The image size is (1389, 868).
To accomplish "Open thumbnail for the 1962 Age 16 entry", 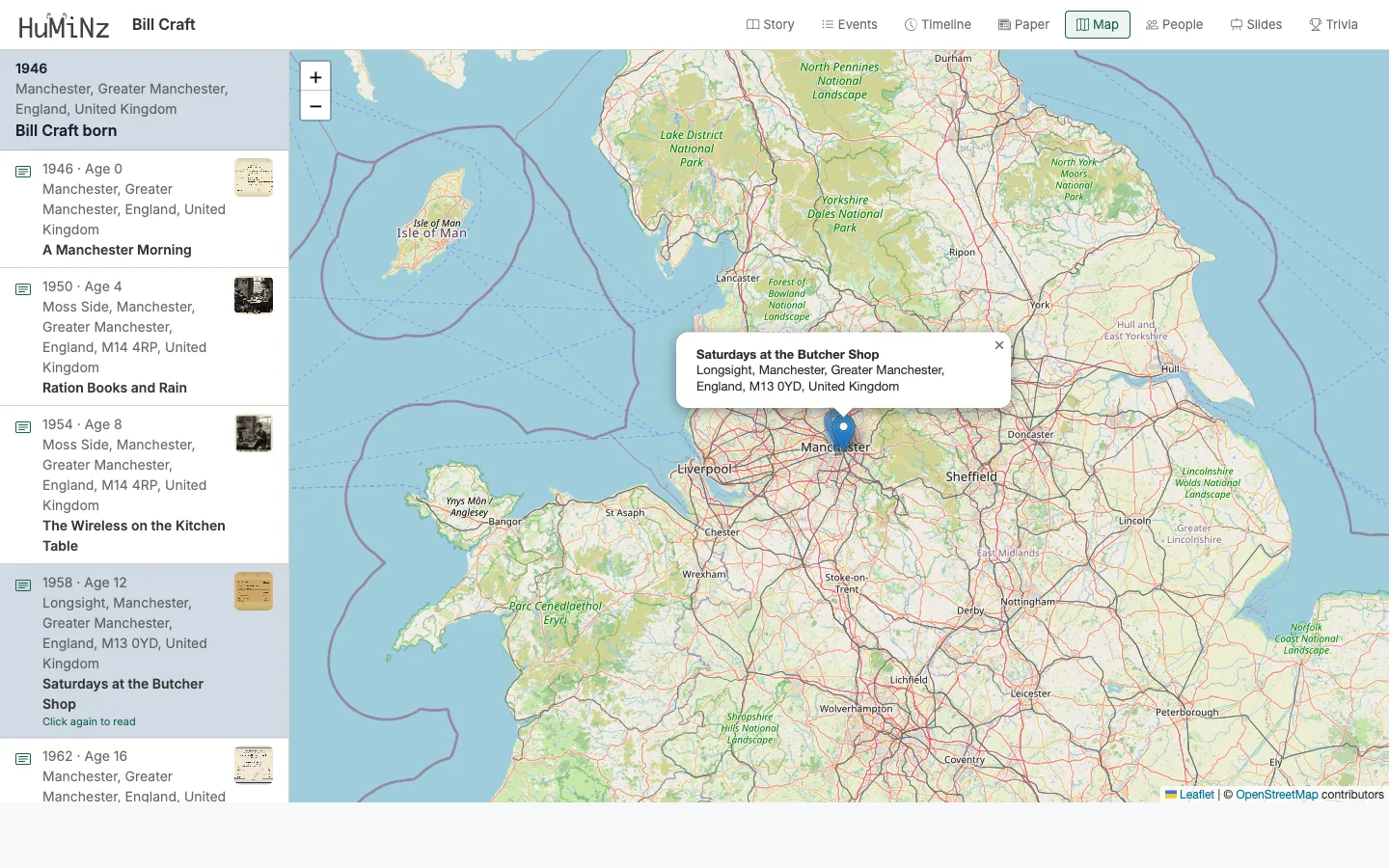I will [x=254, y=765].
